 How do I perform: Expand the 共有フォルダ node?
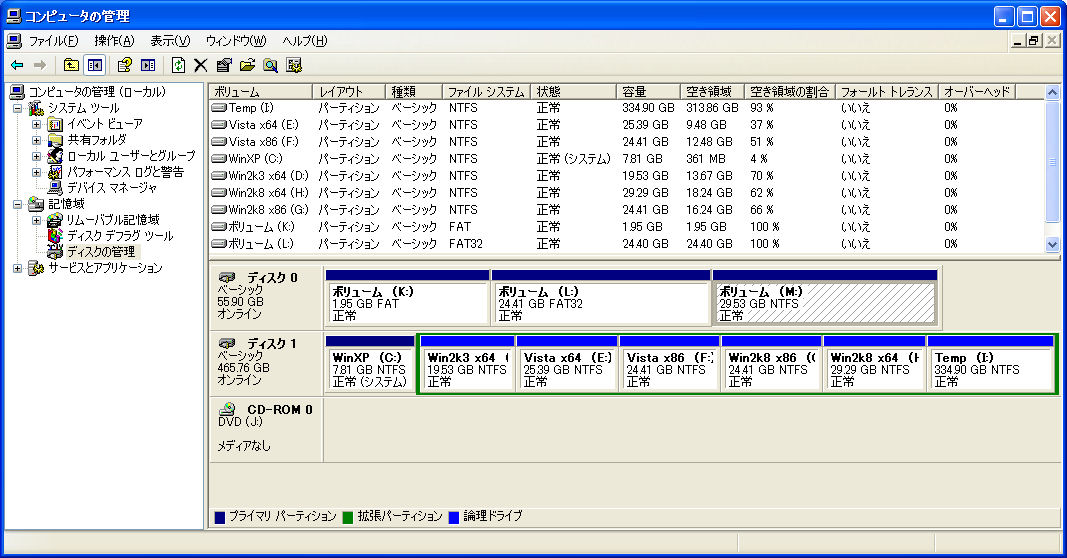coord(37,140)
